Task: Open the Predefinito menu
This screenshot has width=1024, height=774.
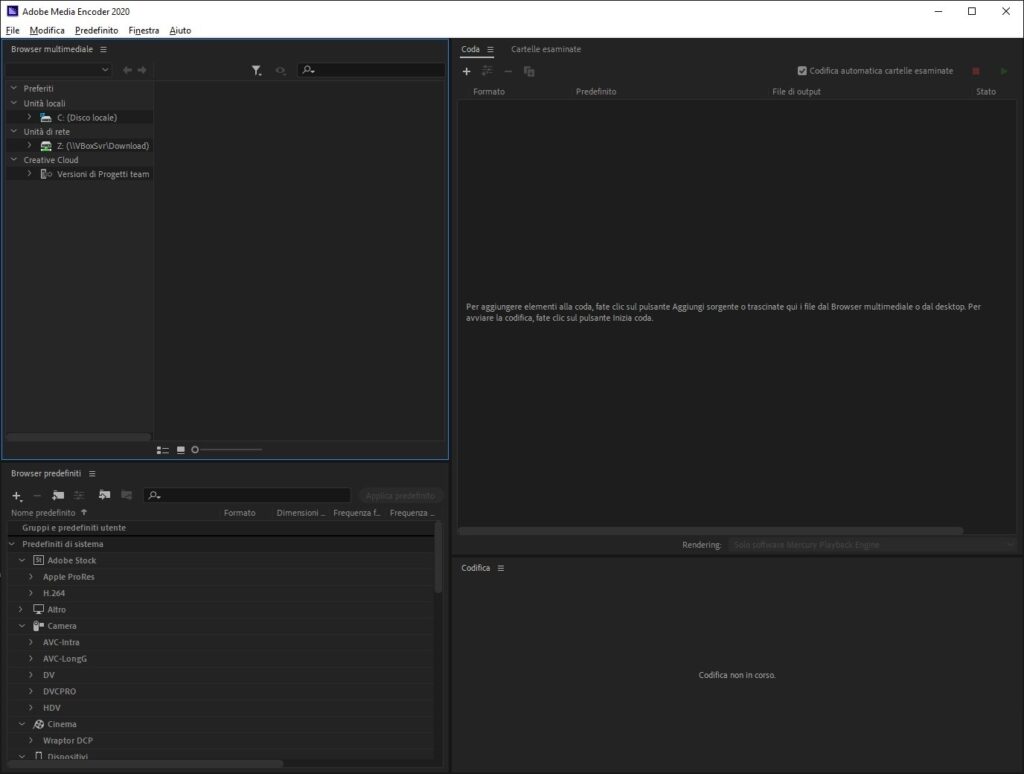Action: 96,30
